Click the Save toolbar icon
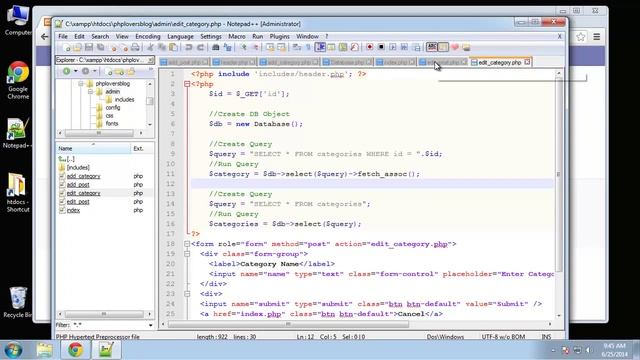The width and height of the screenshot is (640, 360). click(x=89, y=47)
